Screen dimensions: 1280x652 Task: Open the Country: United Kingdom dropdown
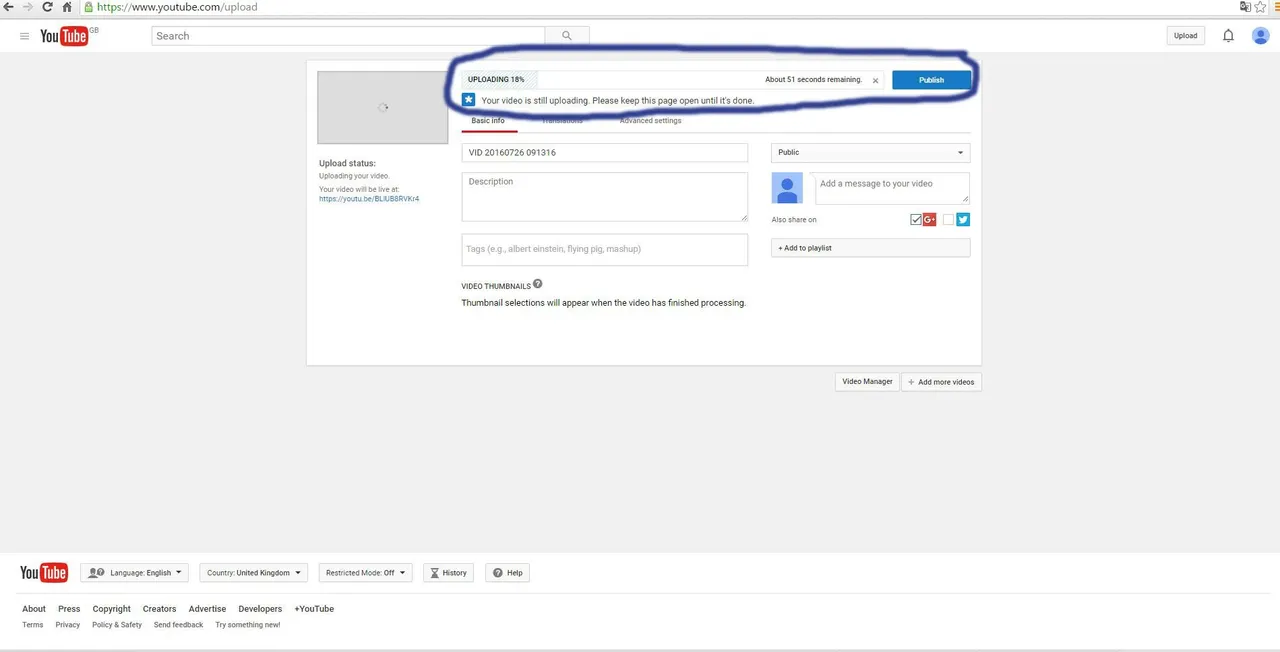pos(254,573)
